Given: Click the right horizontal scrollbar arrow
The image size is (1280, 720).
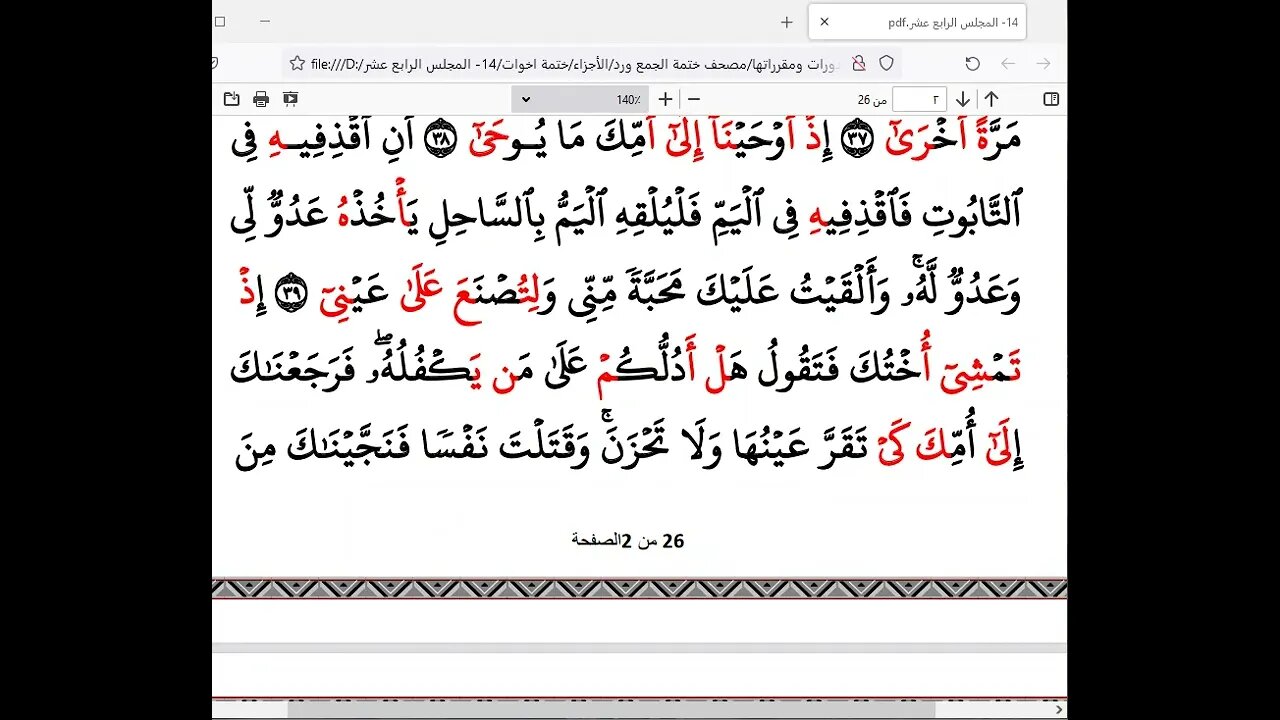Looking at the screenshot, I should point(1060,709).
